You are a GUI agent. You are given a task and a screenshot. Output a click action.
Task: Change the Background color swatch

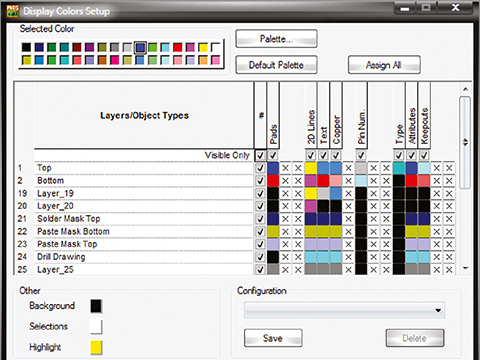click(x=96, y=306)
